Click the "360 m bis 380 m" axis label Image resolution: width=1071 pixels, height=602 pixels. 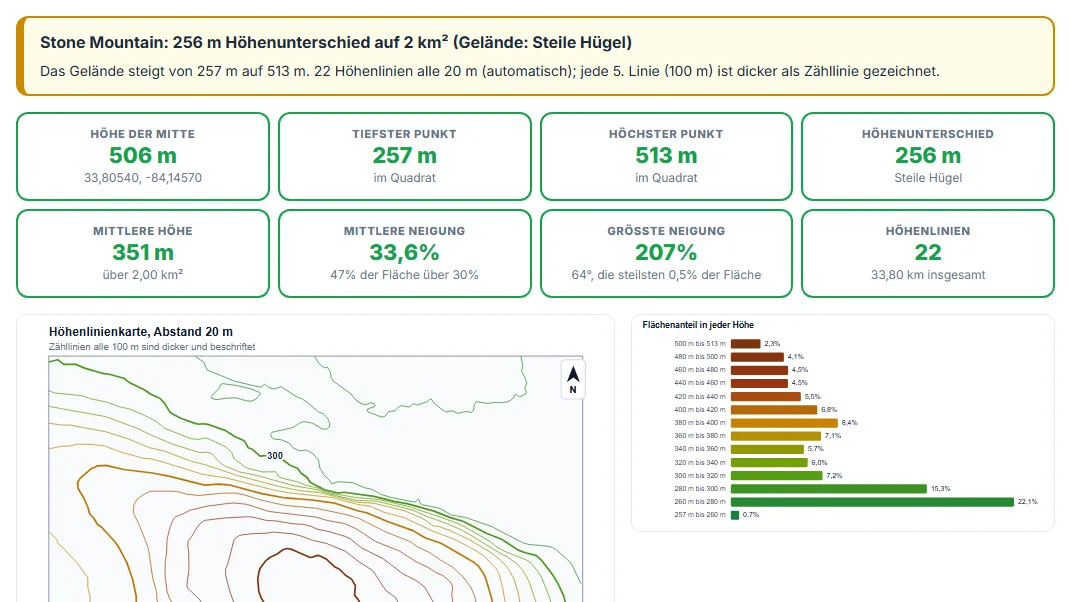[x=700, y=436]
